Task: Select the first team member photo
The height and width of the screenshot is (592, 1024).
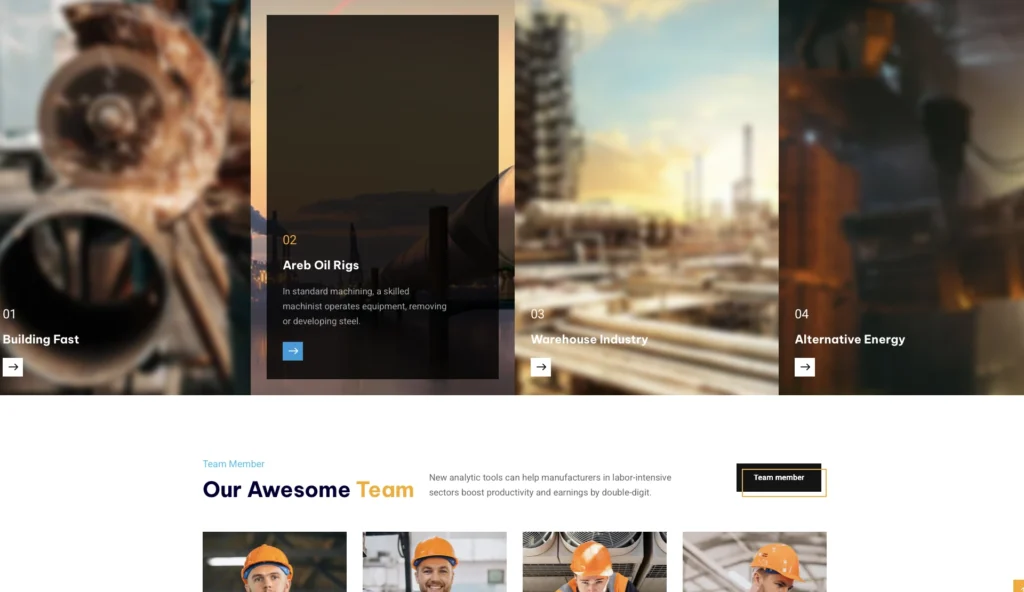Action: (x=274, y=562)
